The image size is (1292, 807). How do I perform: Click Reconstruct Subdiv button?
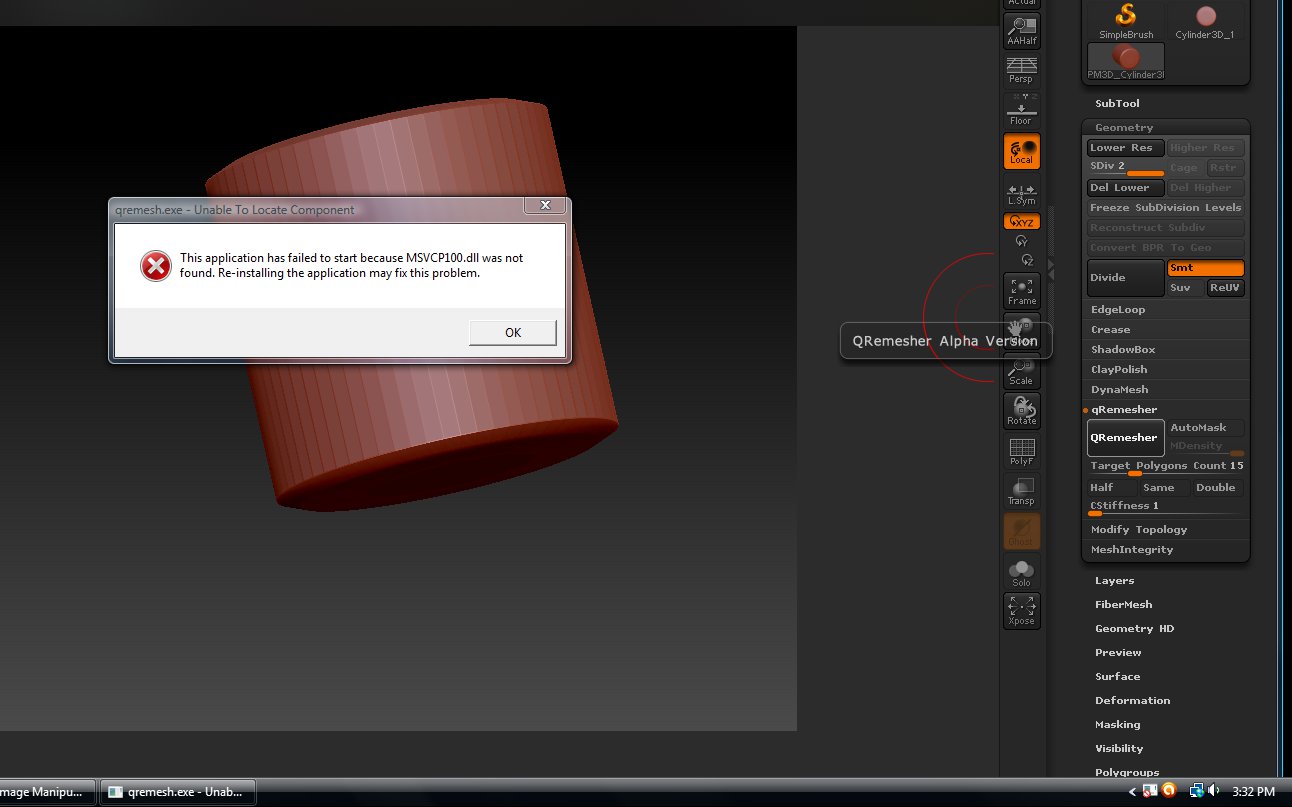1166,228
